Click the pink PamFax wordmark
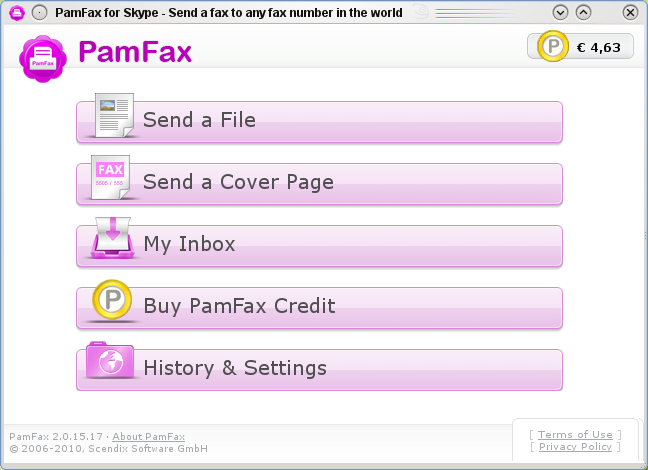 [x=135, y=52]
